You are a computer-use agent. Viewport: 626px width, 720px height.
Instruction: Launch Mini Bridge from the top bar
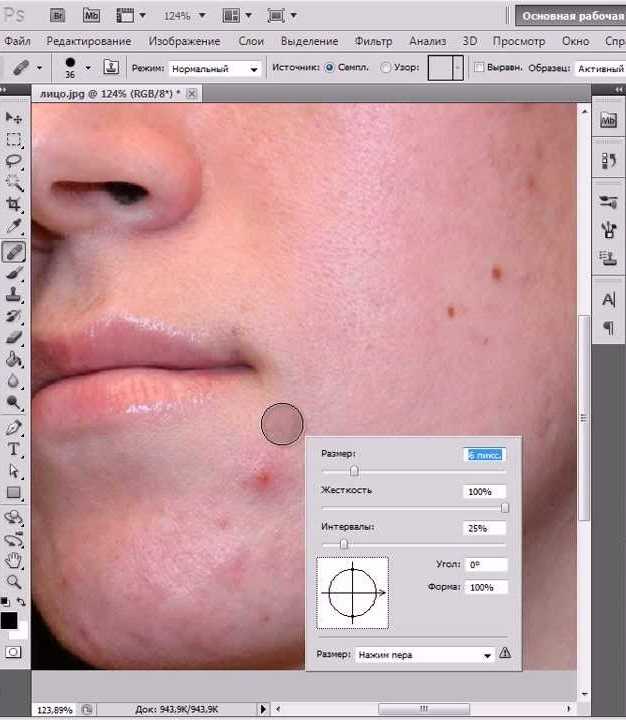click(91, 16)
